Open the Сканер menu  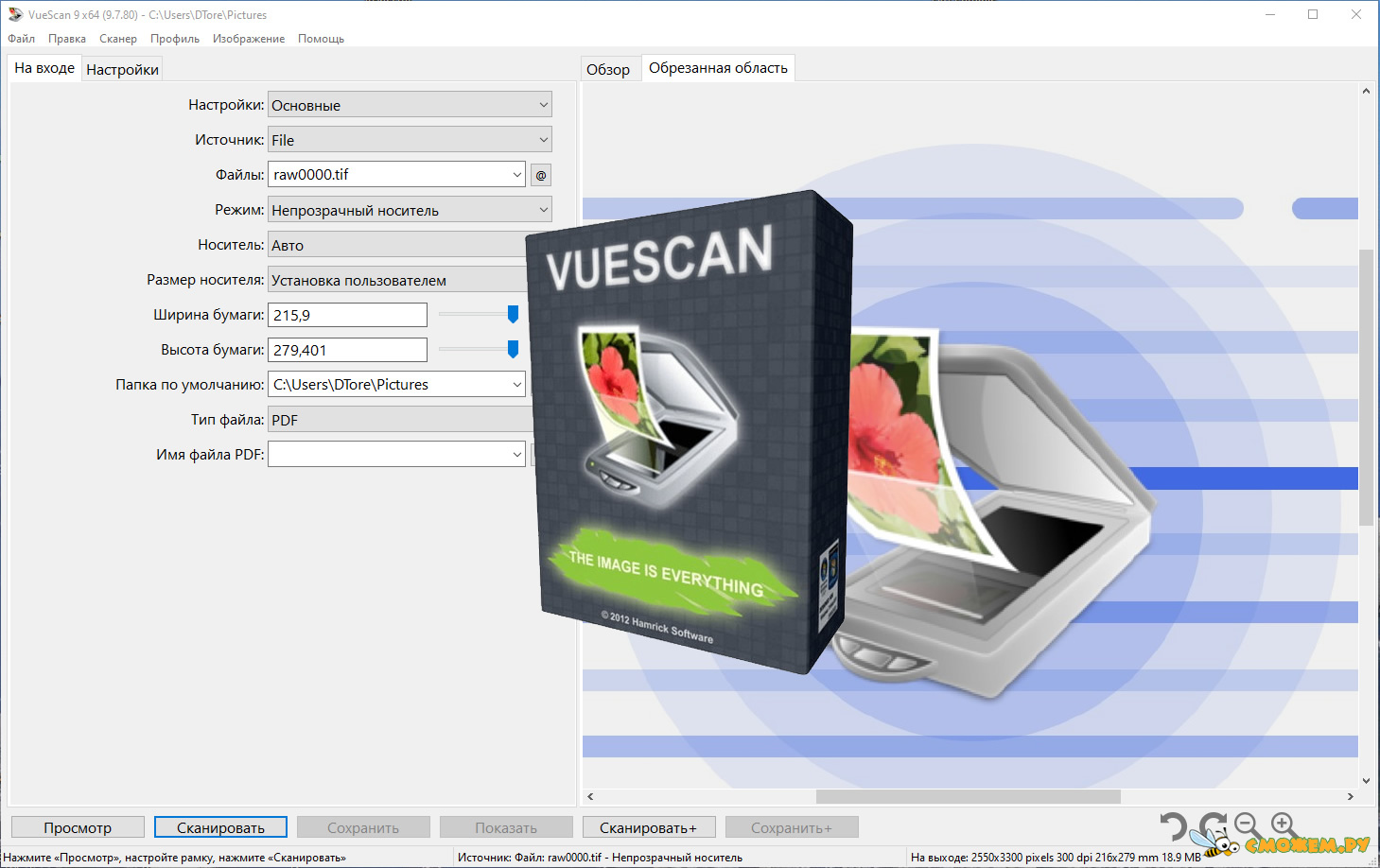[x=118, y=39]
